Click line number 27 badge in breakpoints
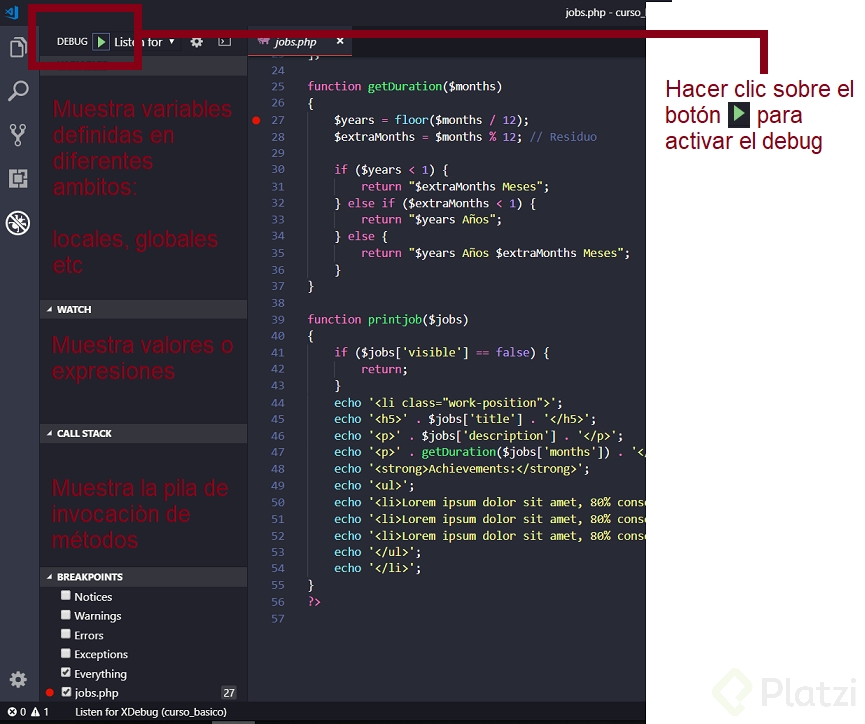The height and width of the screenshot is (724, 865). (x=229, y=693)
